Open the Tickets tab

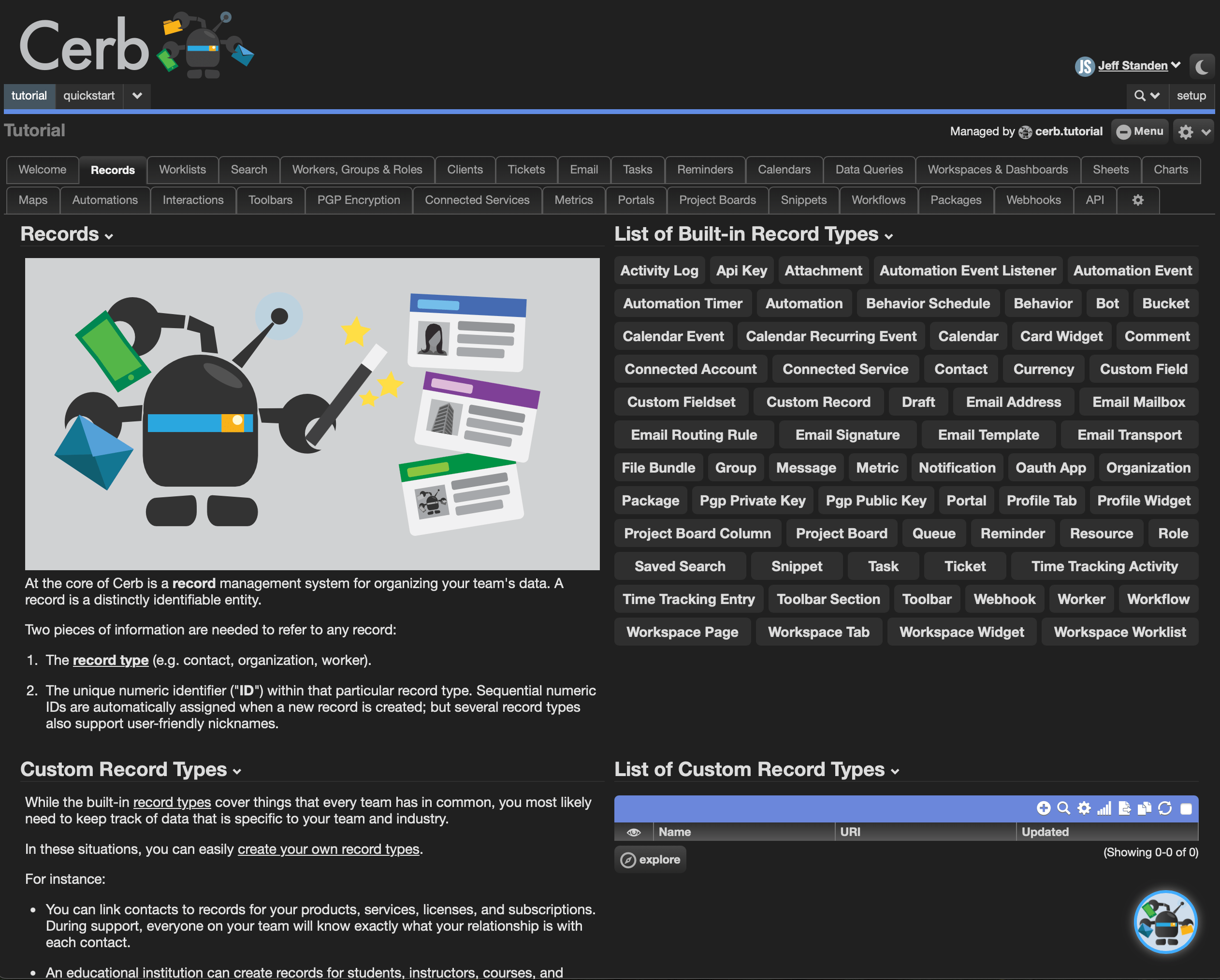tap(526, 170)
